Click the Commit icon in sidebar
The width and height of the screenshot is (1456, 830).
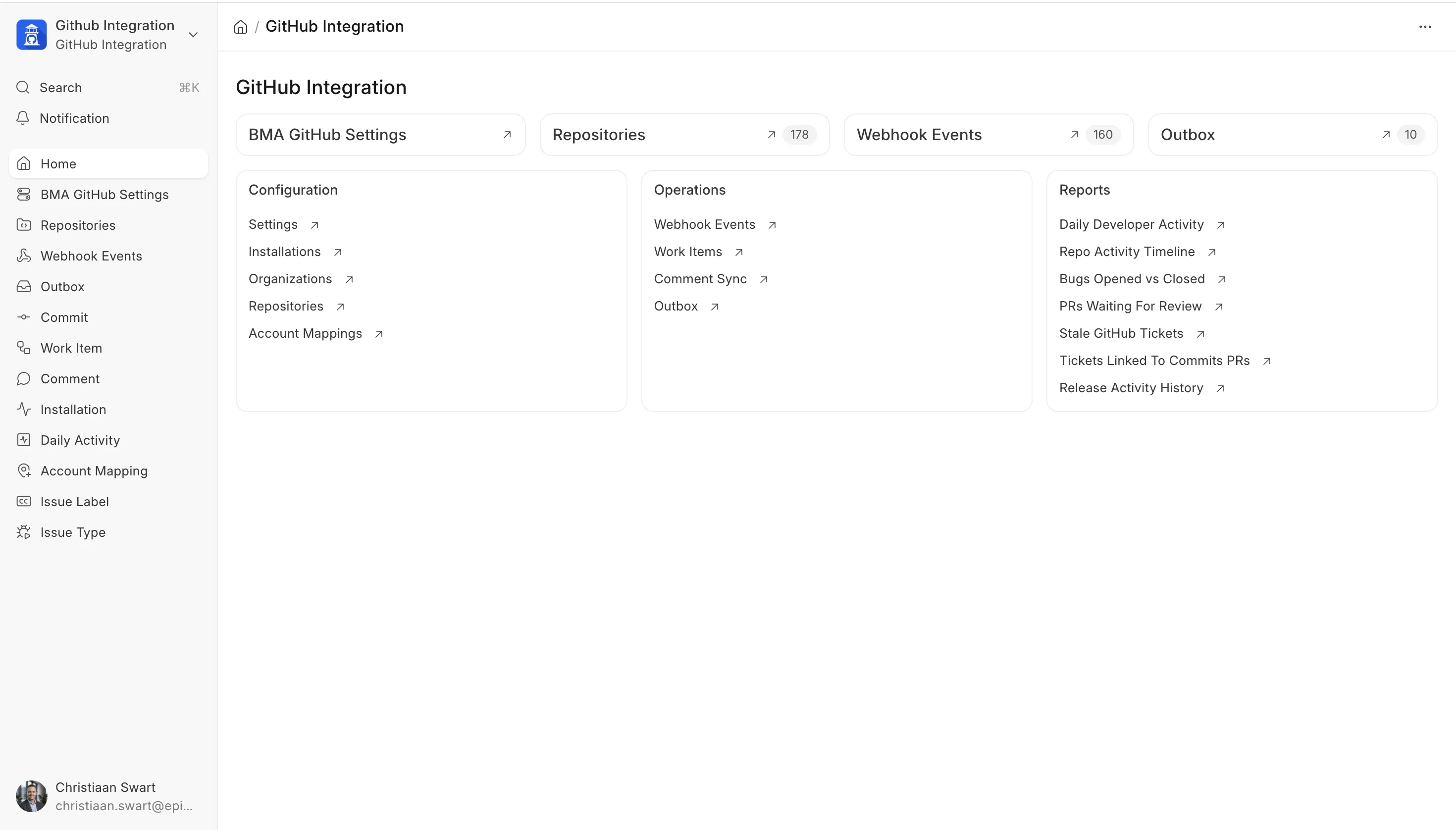point(23,317)
